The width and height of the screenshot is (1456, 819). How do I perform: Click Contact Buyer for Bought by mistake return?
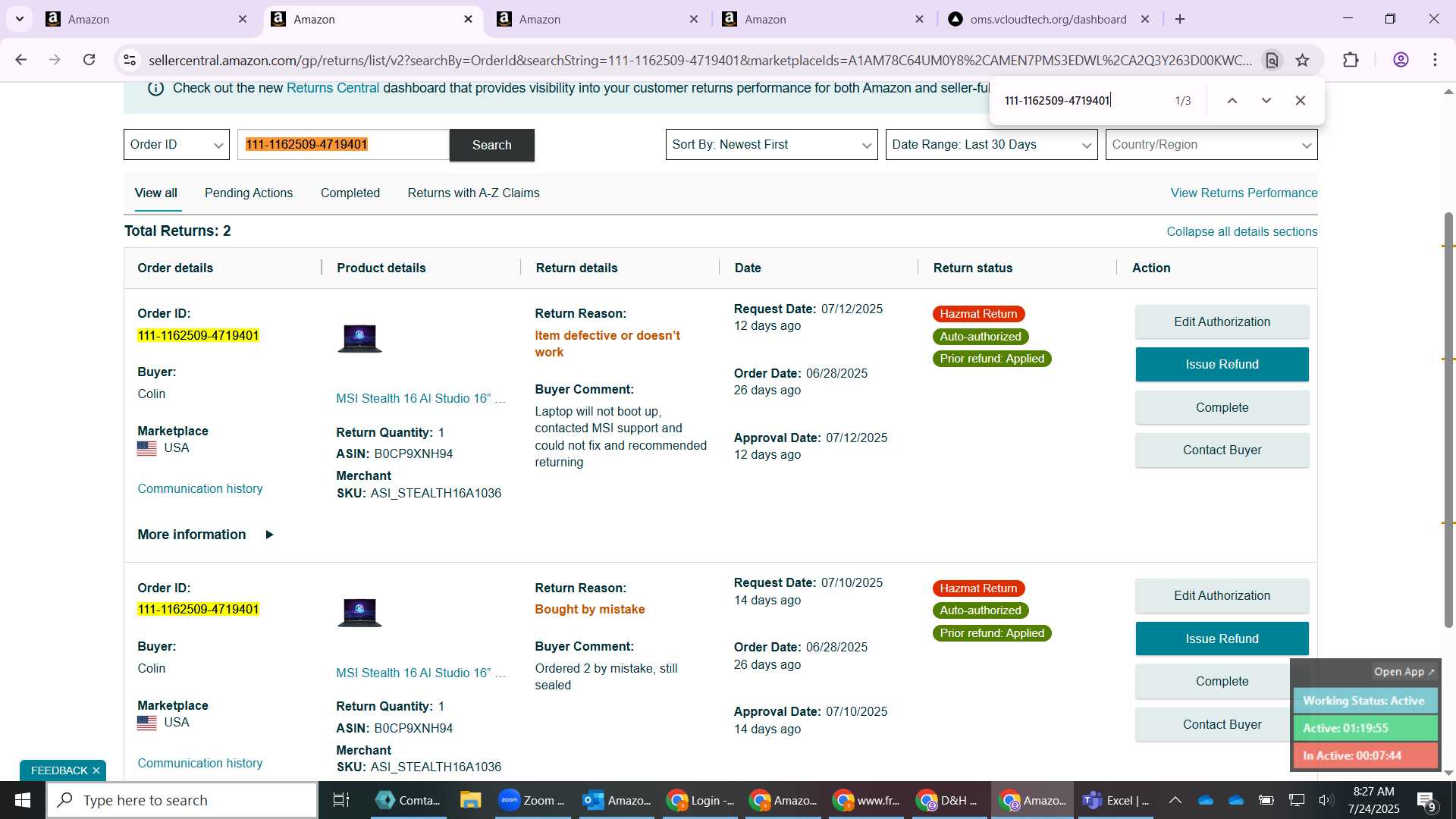pos(1222,724)
